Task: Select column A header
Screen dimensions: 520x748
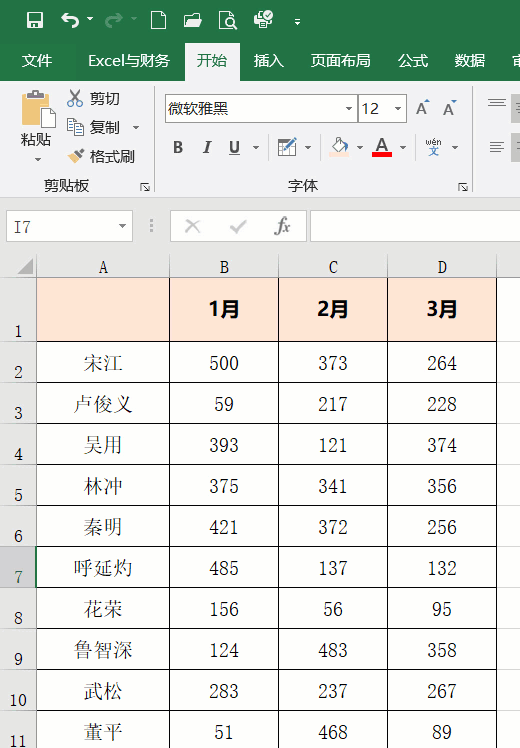Action: tap(103, 267)
